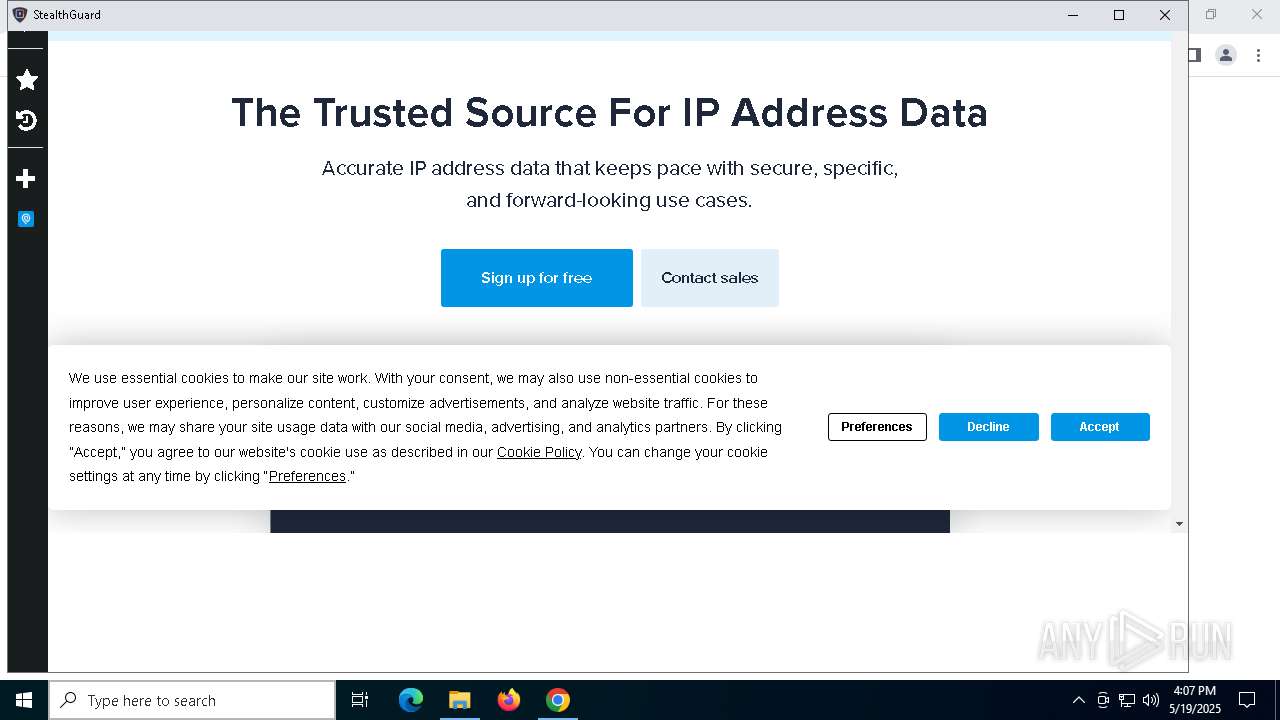Screen dimensions: 1280x720
Task: Switch to Chrome from taskbar
Action: [558, 700]
